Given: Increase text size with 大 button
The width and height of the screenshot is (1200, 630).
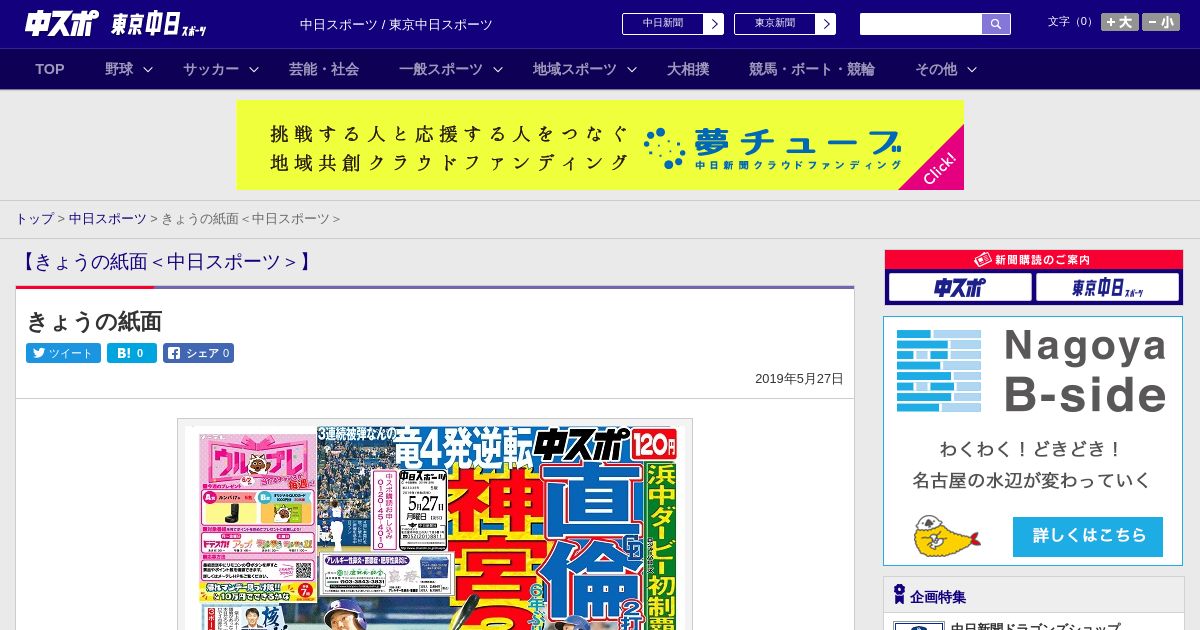Looking at the screenshot, I should (1120, 22).
